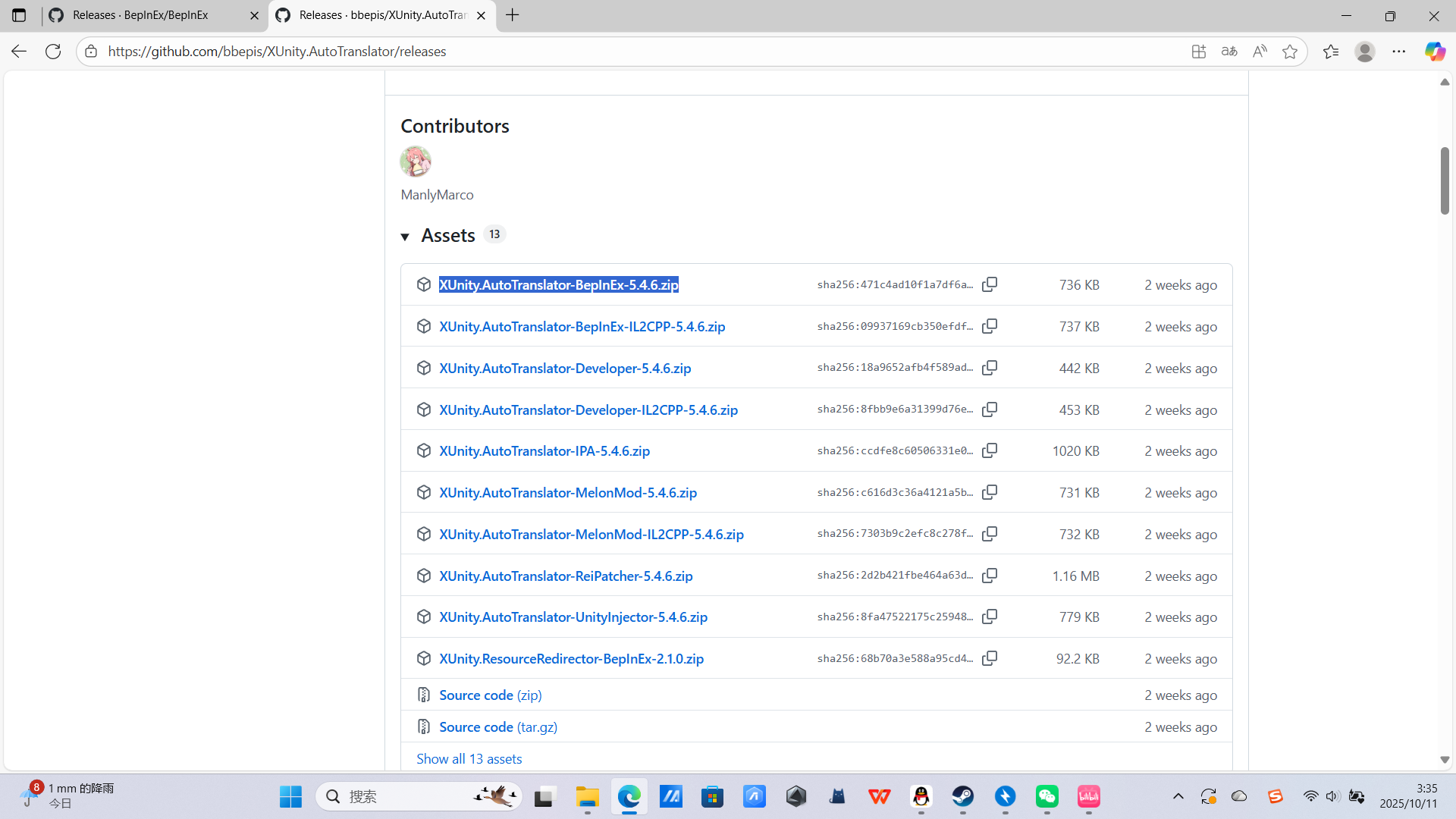Open a new browser tab
The height and width of the screenshot is (819, 1456).
point(513,15)
